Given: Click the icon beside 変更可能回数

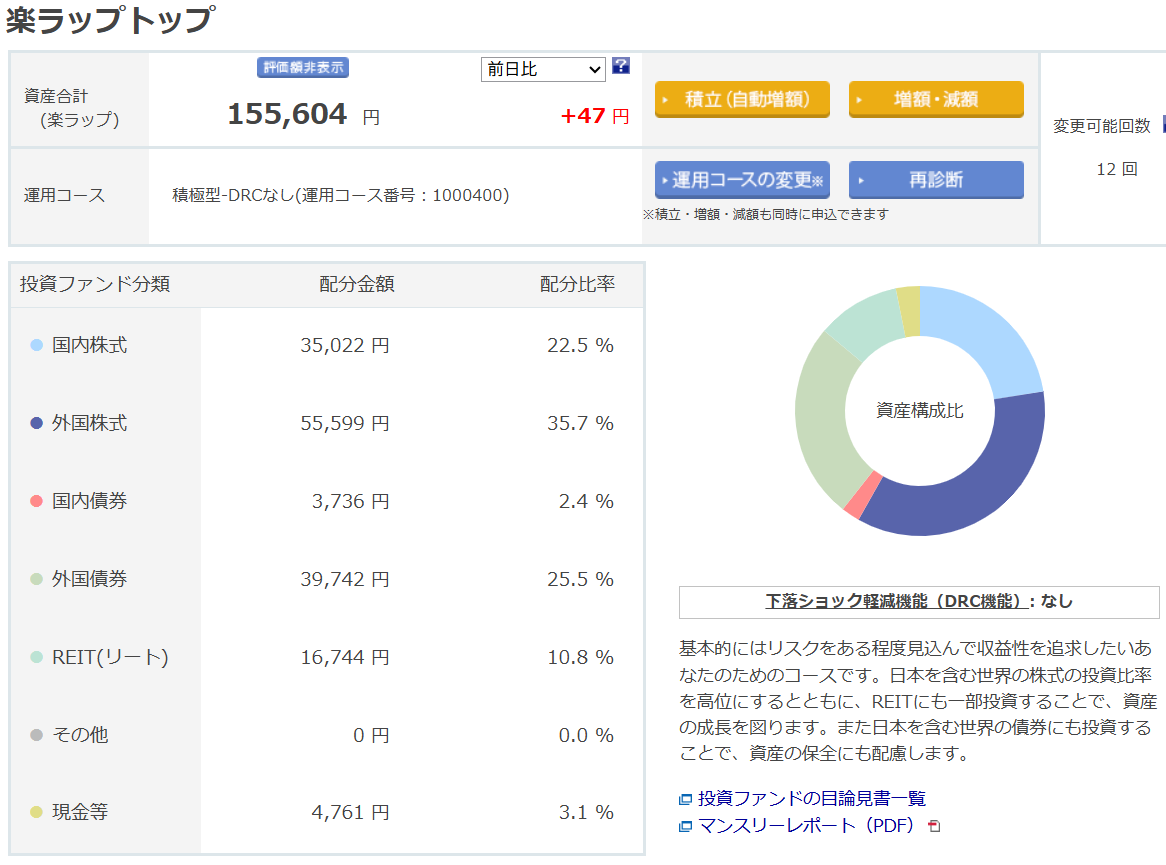Looking at the screenshot, I should point(1162,125).
